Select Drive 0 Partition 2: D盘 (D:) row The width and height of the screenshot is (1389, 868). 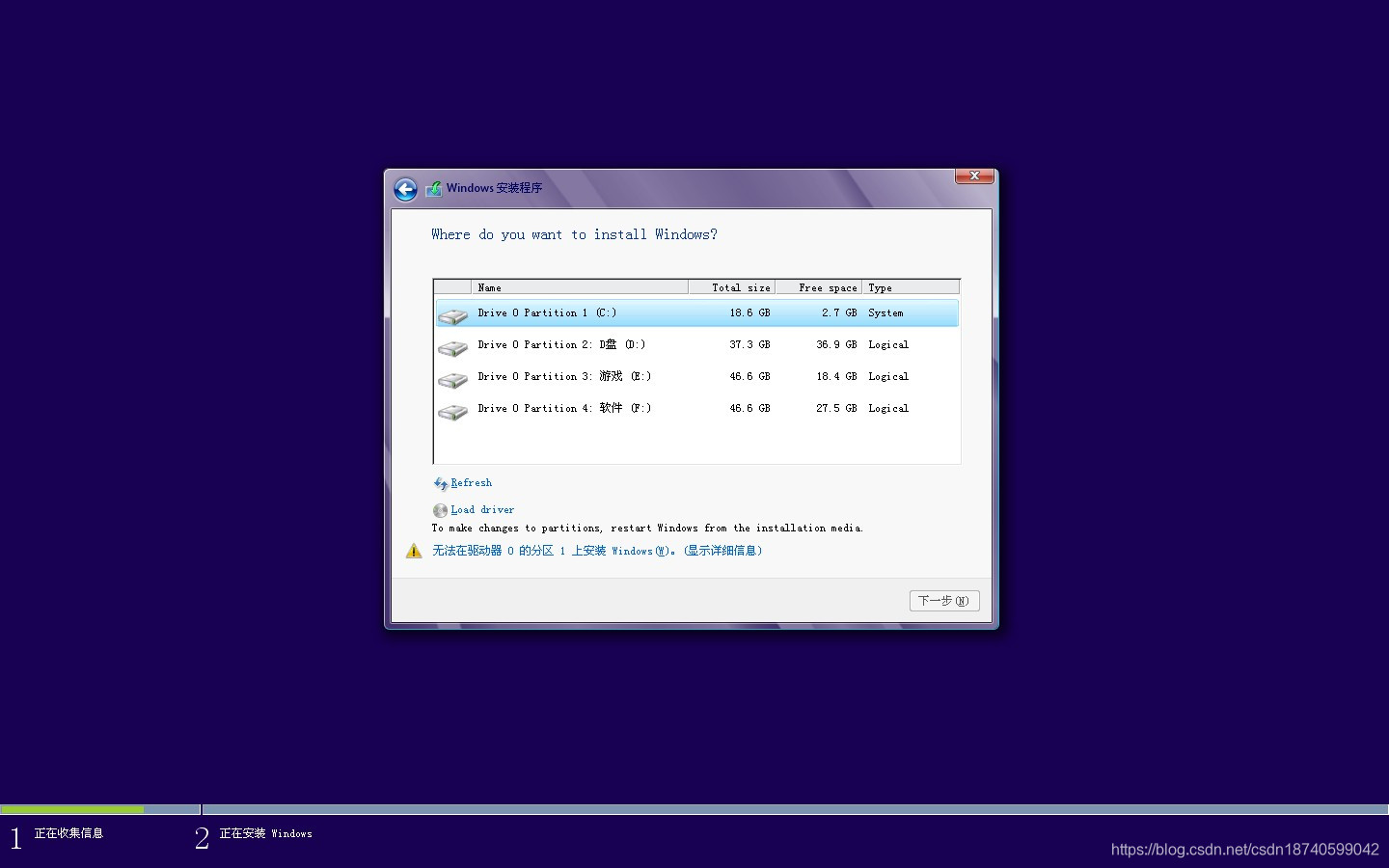(696, 345)
